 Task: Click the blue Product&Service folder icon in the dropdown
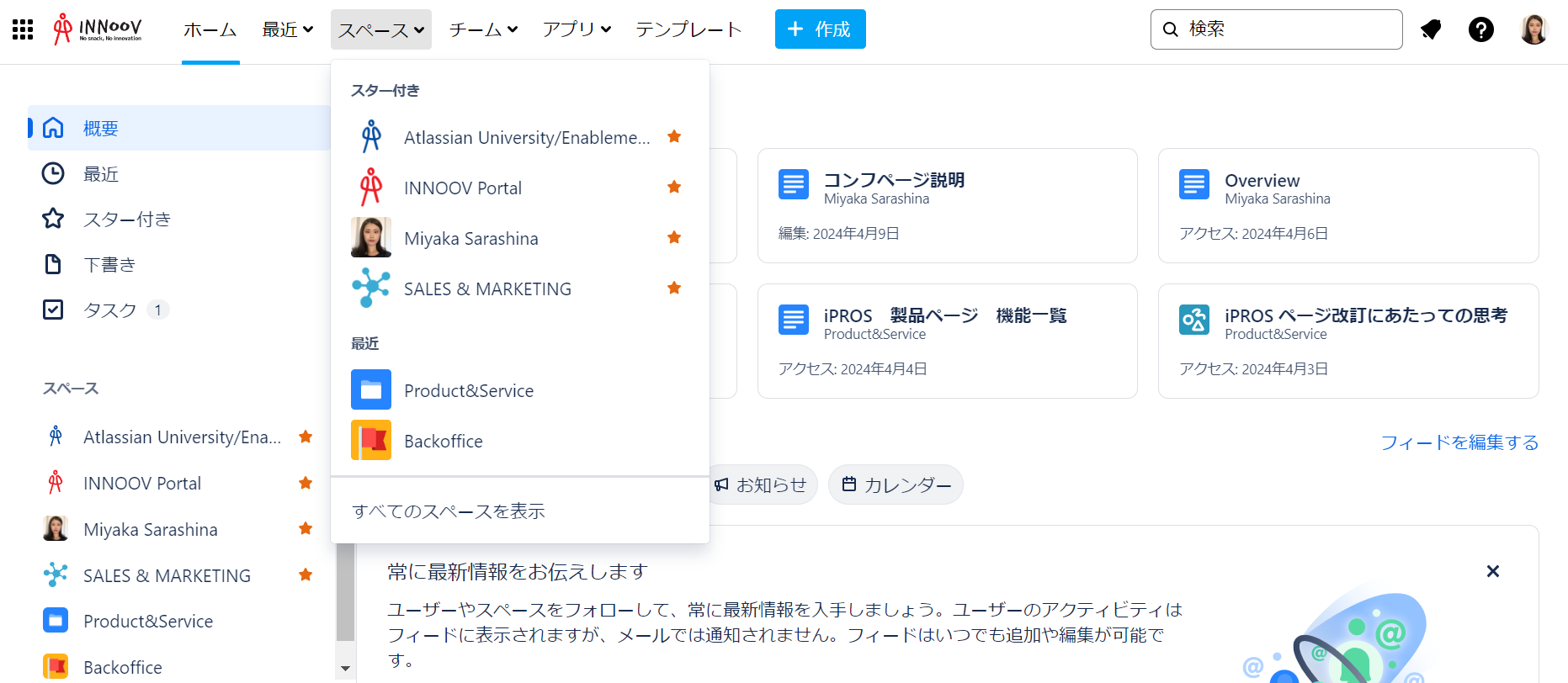[x=371, y=389]
